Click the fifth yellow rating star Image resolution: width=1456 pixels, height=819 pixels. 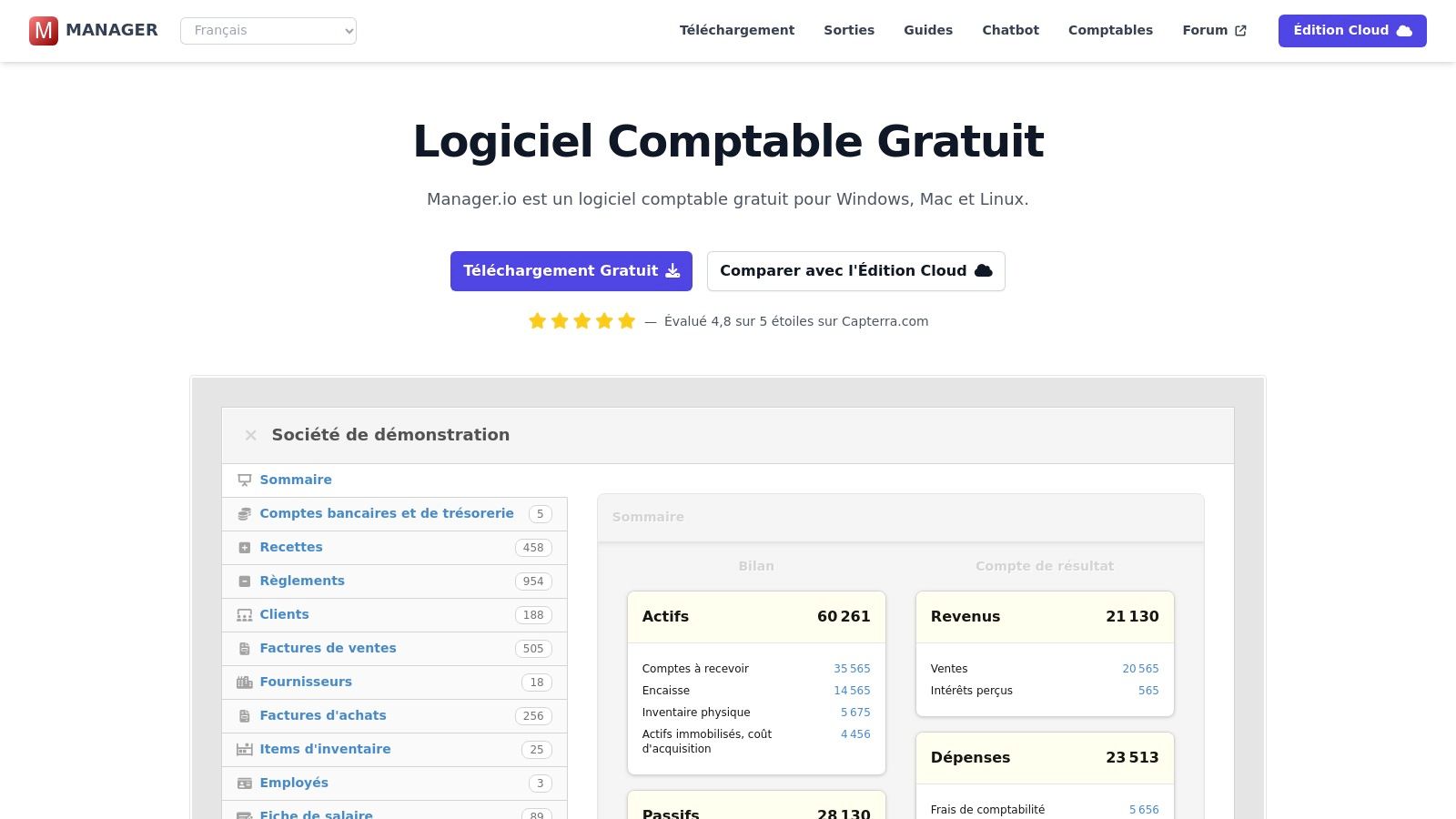tap(627, 320)
